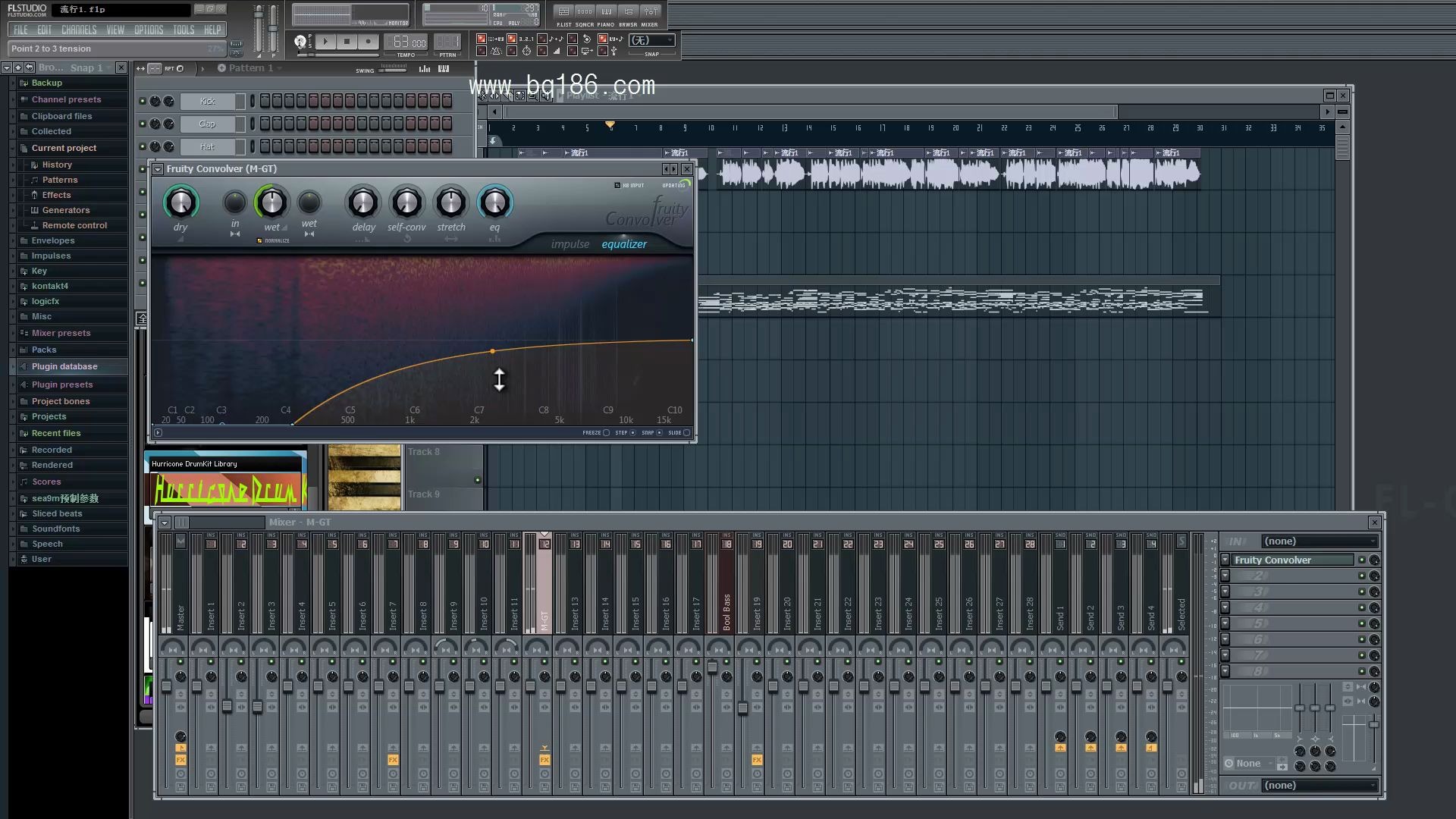Open the mixer delay None time selector

click(1248, 764)
